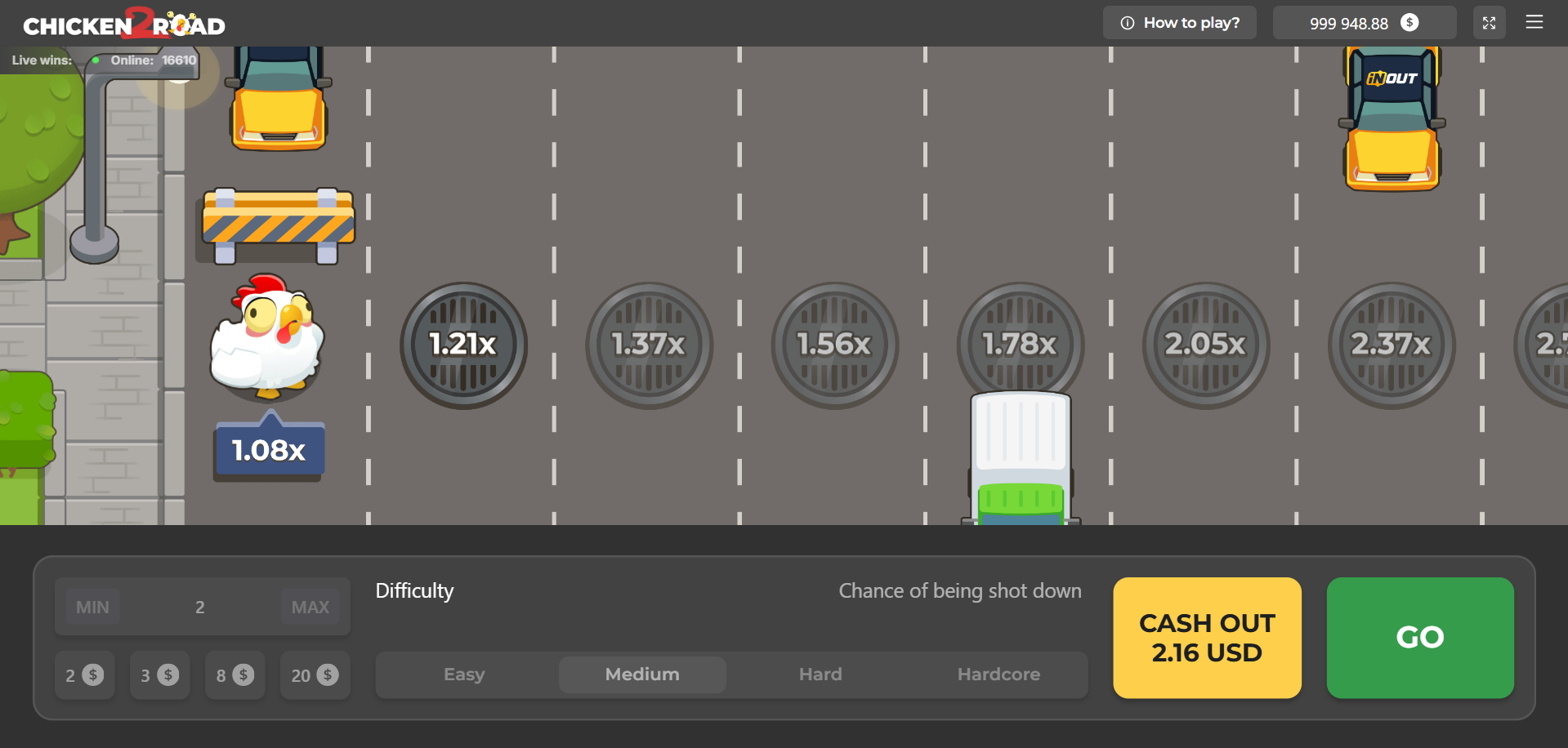Cash out 2.16 USD

click(1207, 638)
